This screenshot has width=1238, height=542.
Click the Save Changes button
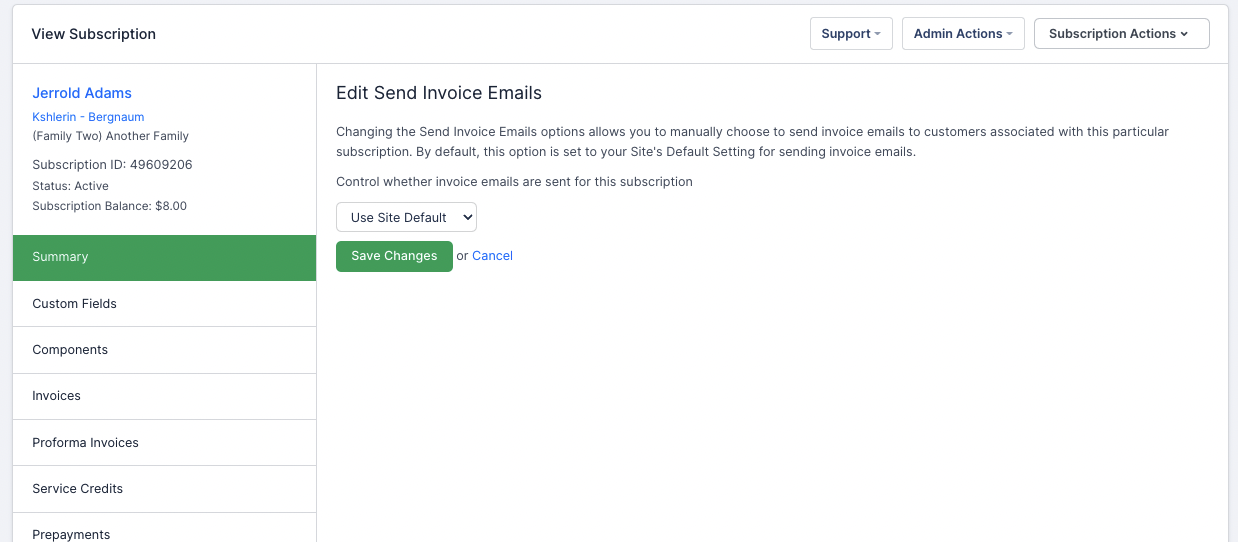394,256
